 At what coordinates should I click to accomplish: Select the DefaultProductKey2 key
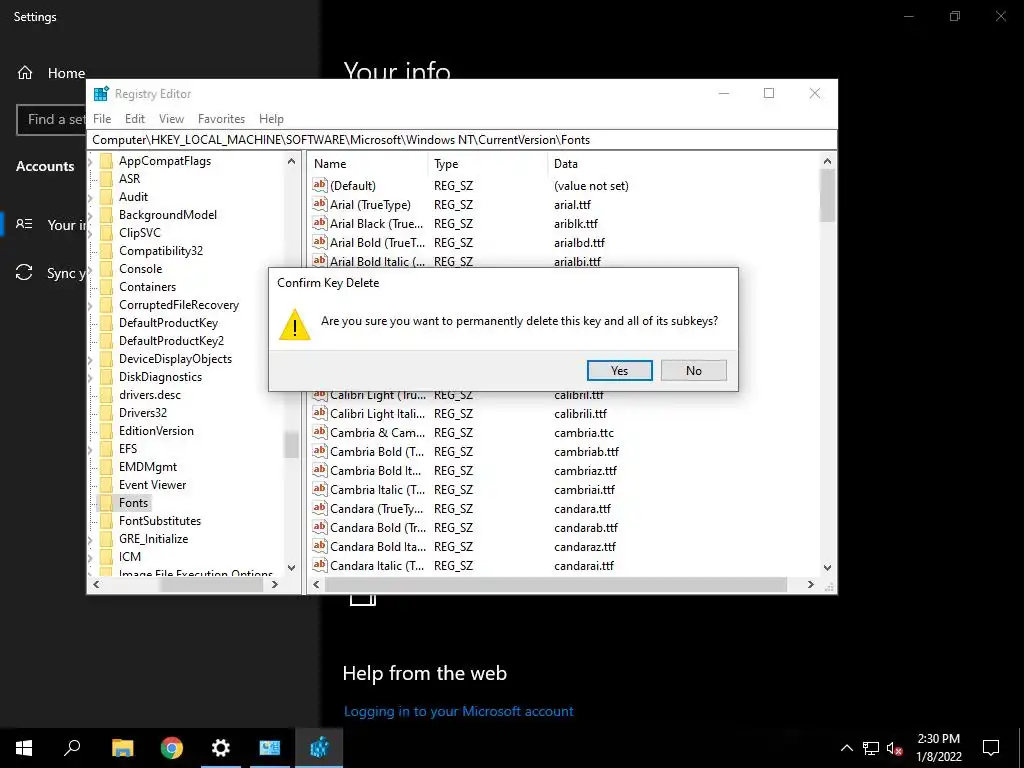[x=171, y=341]
